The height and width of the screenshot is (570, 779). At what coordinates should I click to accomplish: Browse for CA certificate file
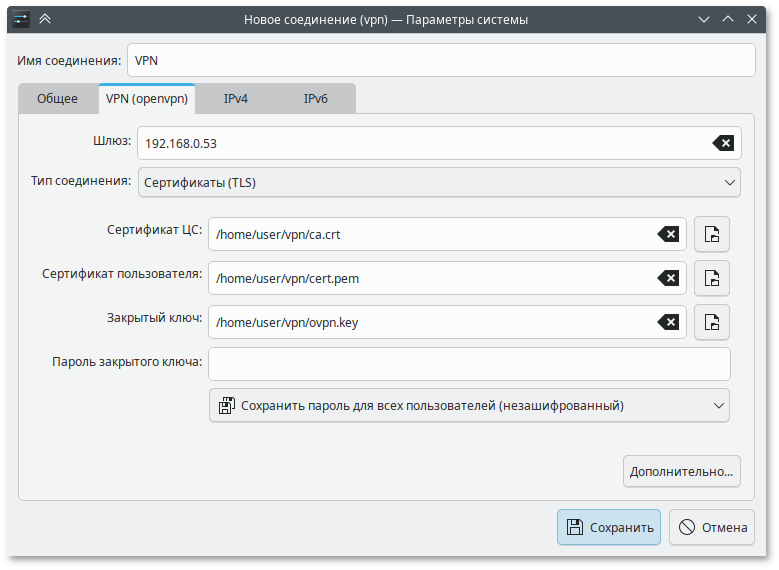pos(711,234)
